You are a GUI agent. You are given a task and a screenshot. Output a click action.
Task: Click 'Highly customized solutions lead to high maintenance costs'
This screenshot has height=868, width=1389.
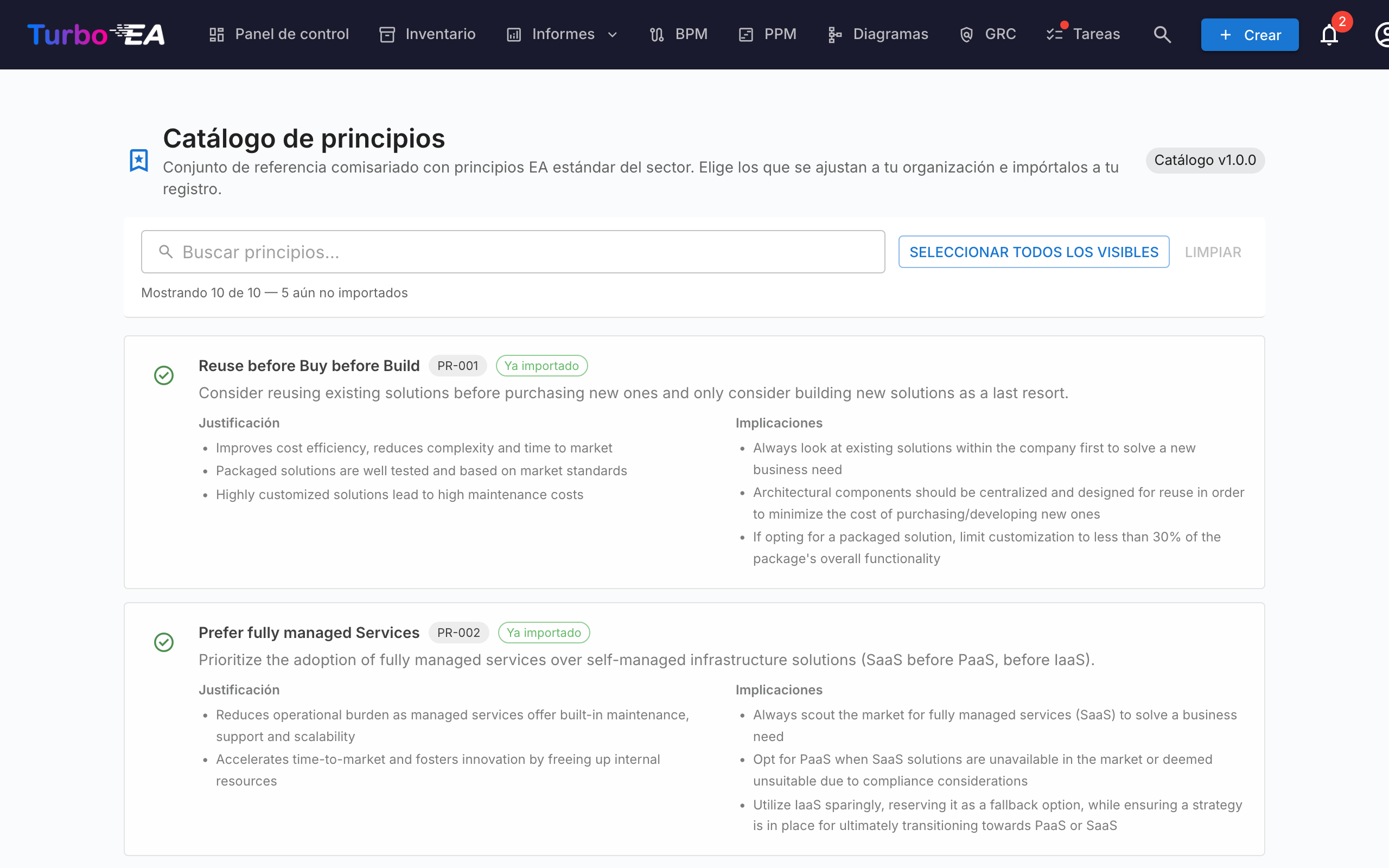[399, 495]
